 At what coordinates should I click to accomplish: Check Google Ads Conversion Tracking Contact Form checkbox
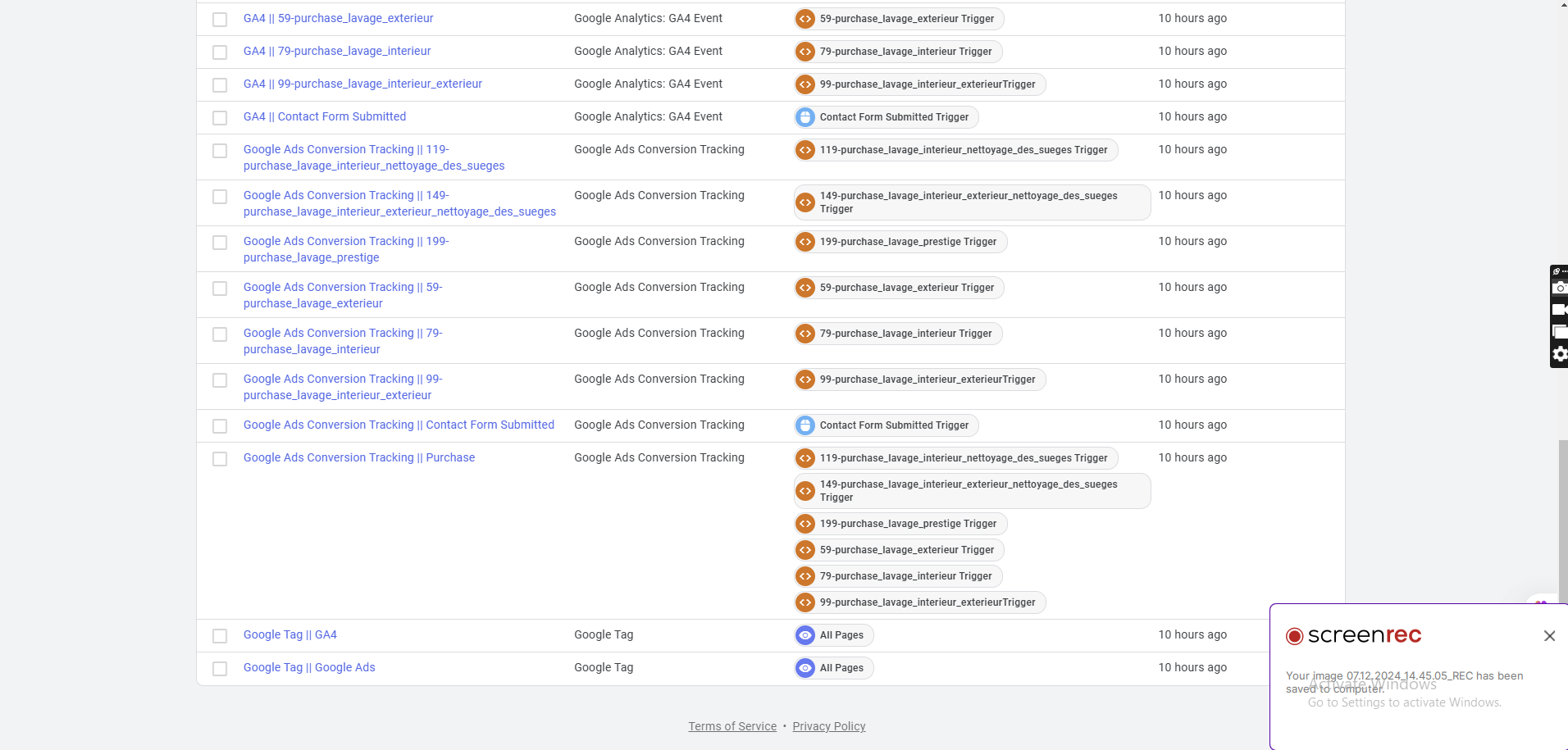[220, 426]
